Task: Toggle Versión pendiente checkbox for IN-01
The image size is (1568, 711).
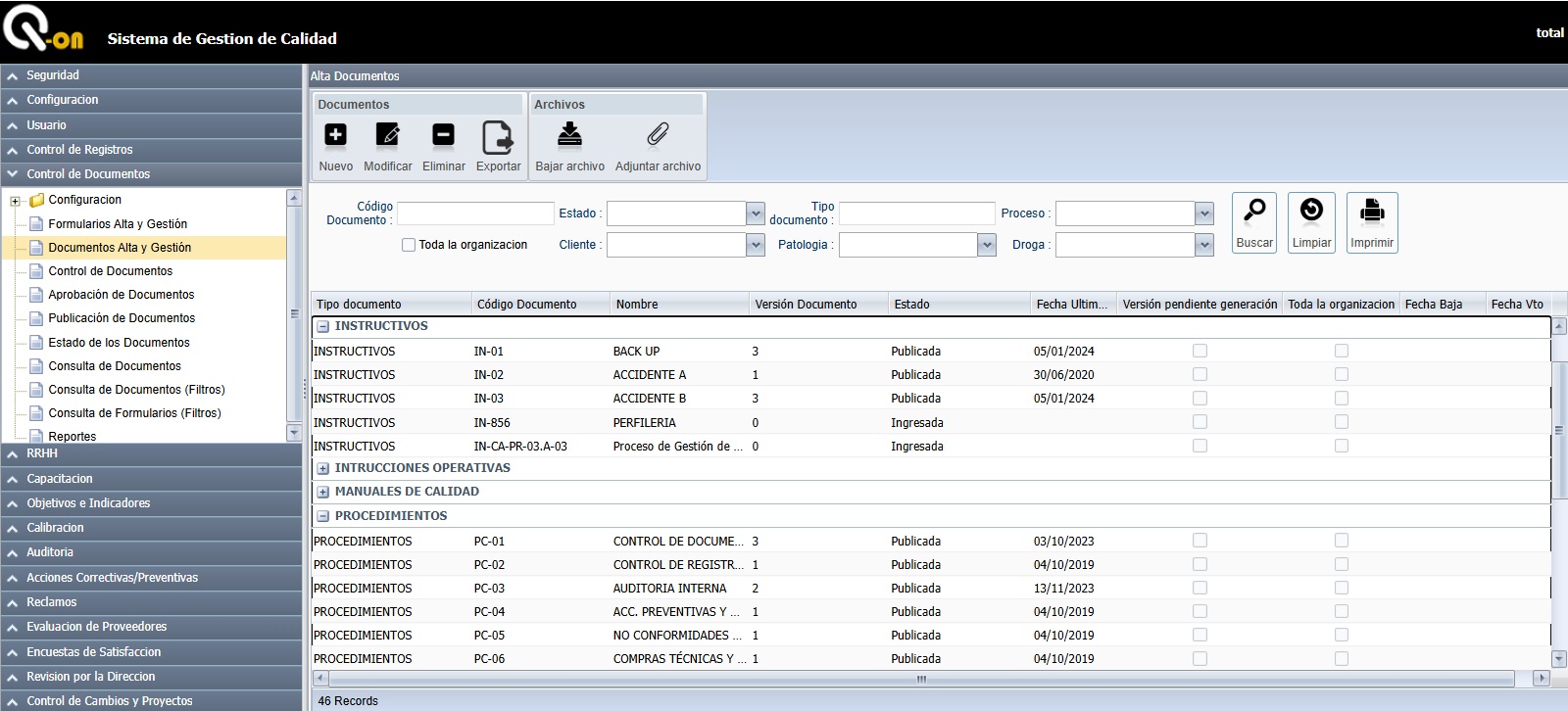Action: [x=1200, y=351]
